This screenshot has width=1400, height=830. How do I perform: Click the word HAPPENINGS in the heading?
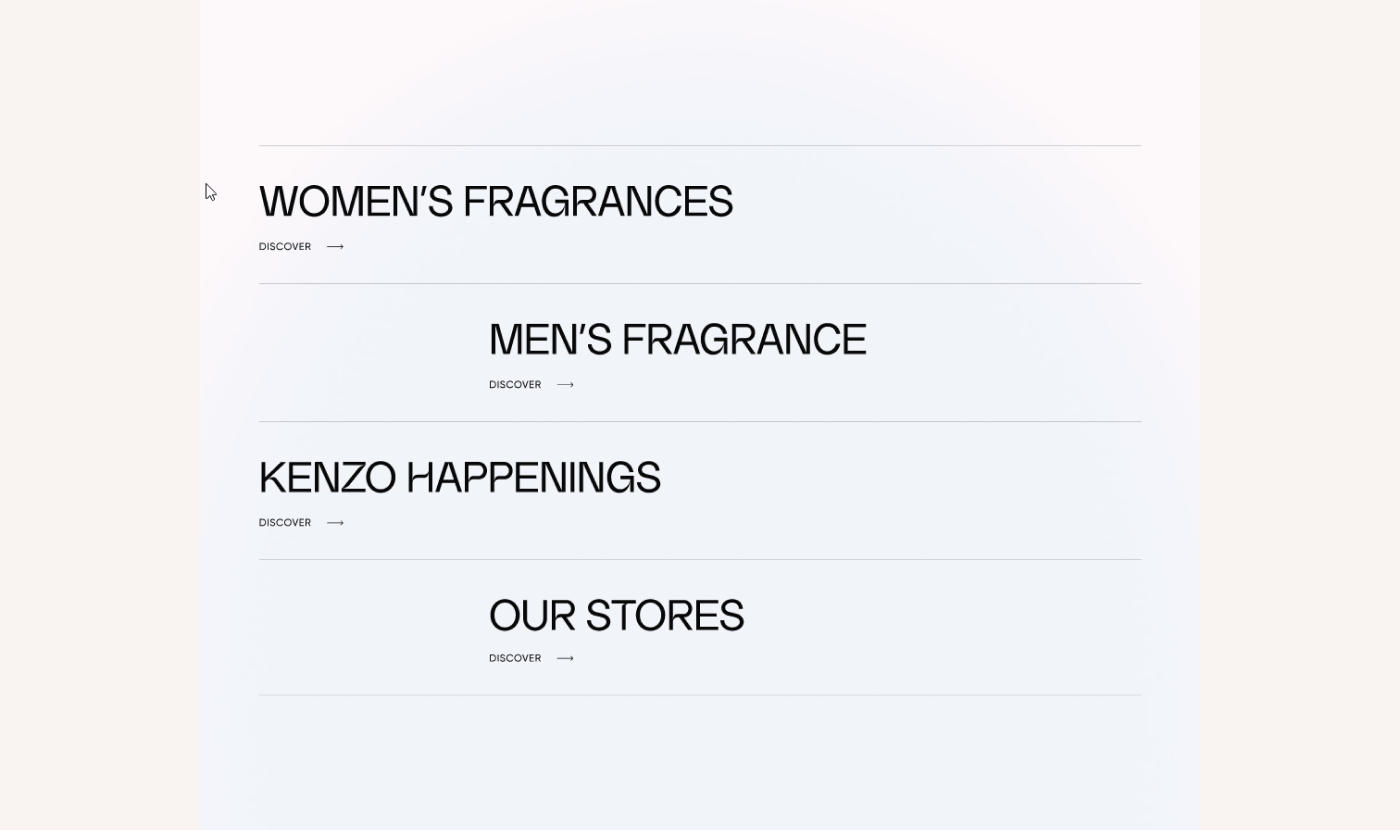pyautogui.click(x=534, y=478)
